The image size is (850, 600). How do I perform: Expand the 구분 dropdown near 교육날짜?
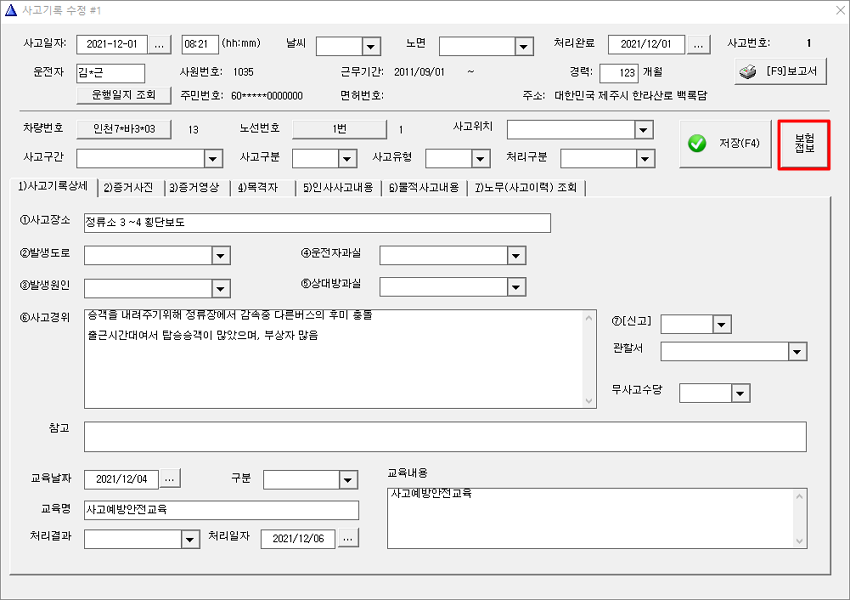[x=348, y=480]
